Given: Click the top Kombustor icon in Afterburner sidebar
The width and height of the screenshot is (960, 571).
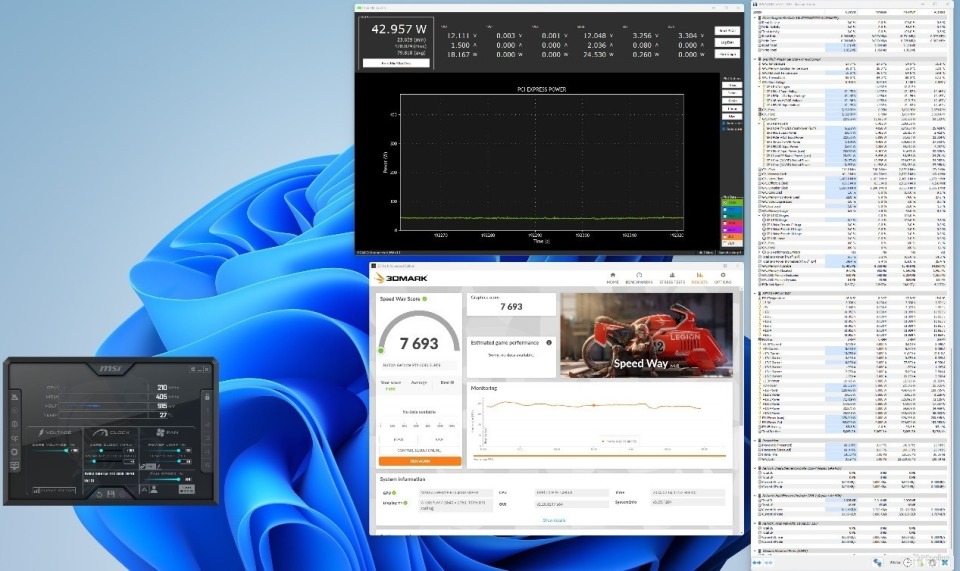Looking at the screenshot, I should coord(15,397).
